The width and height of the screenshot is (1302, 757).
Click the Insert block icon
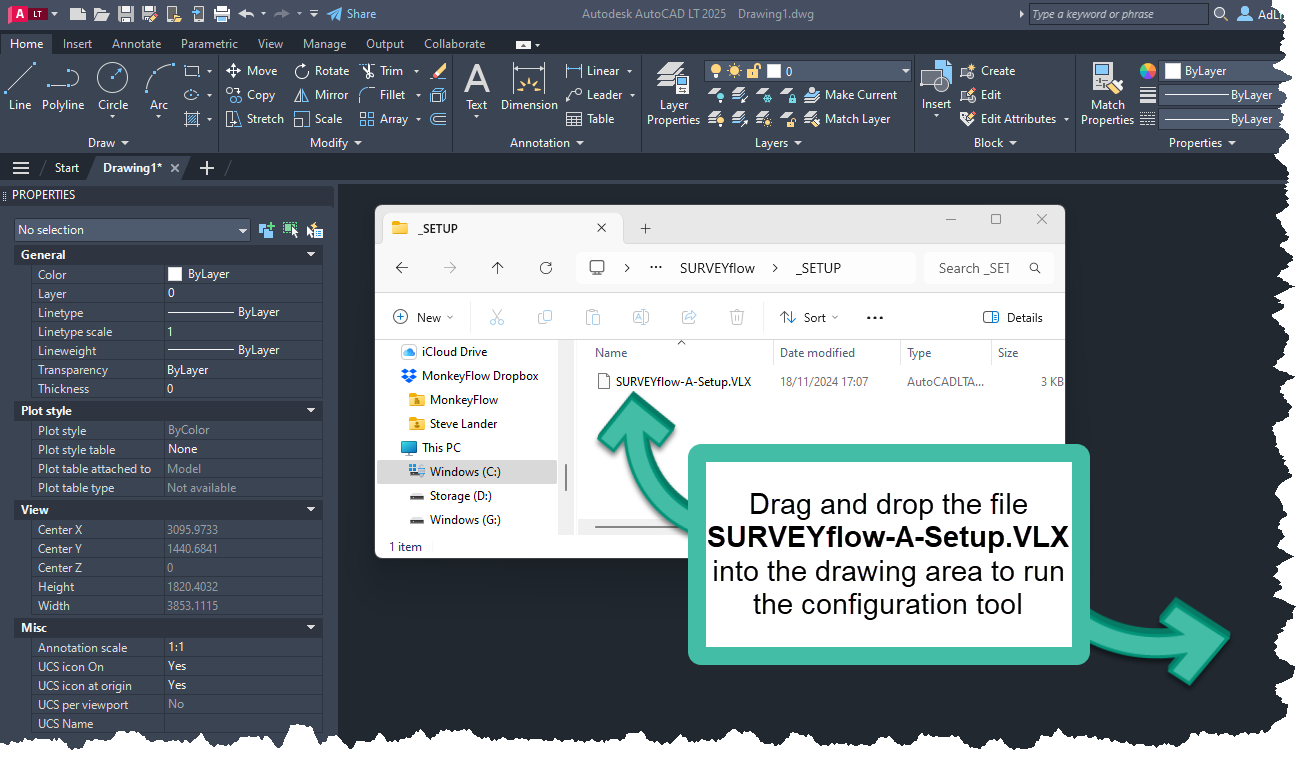pyautogui.click(x=936, y=87)
